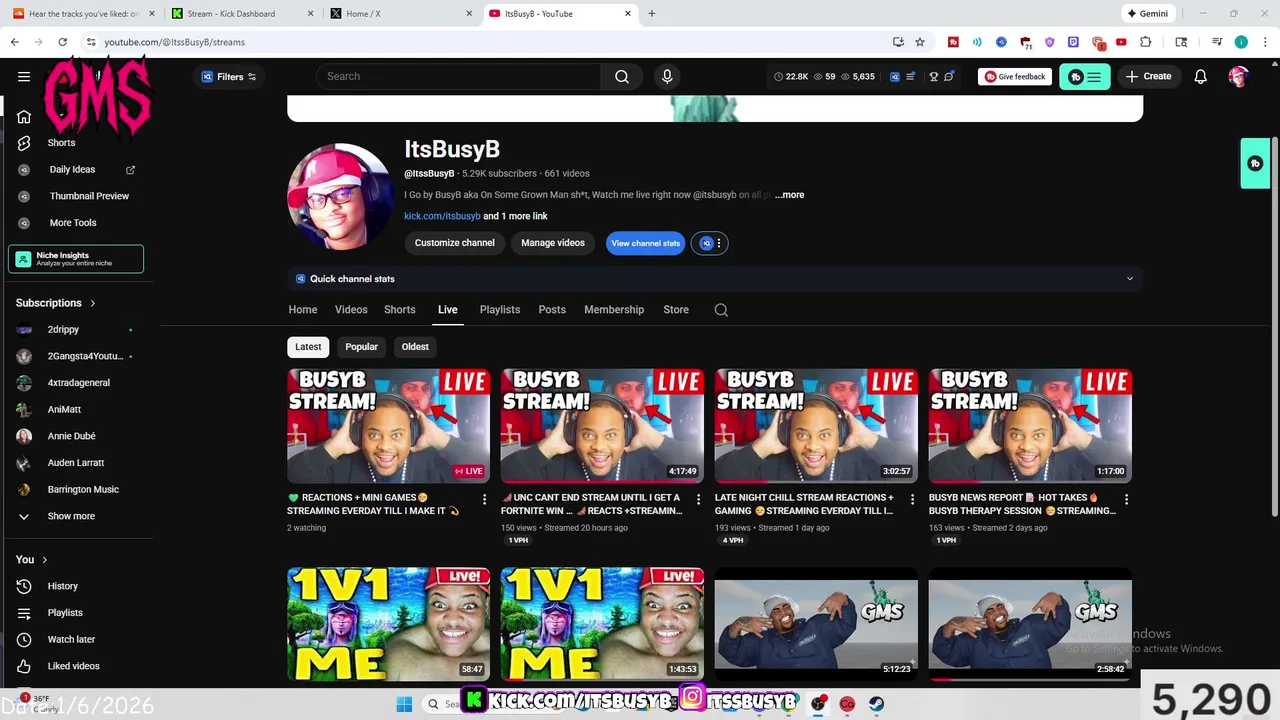Image resolution: width=1280 pixels, height=720 pixels.
Task: Open the notifications bell
Action: [x=1201, y=76]
